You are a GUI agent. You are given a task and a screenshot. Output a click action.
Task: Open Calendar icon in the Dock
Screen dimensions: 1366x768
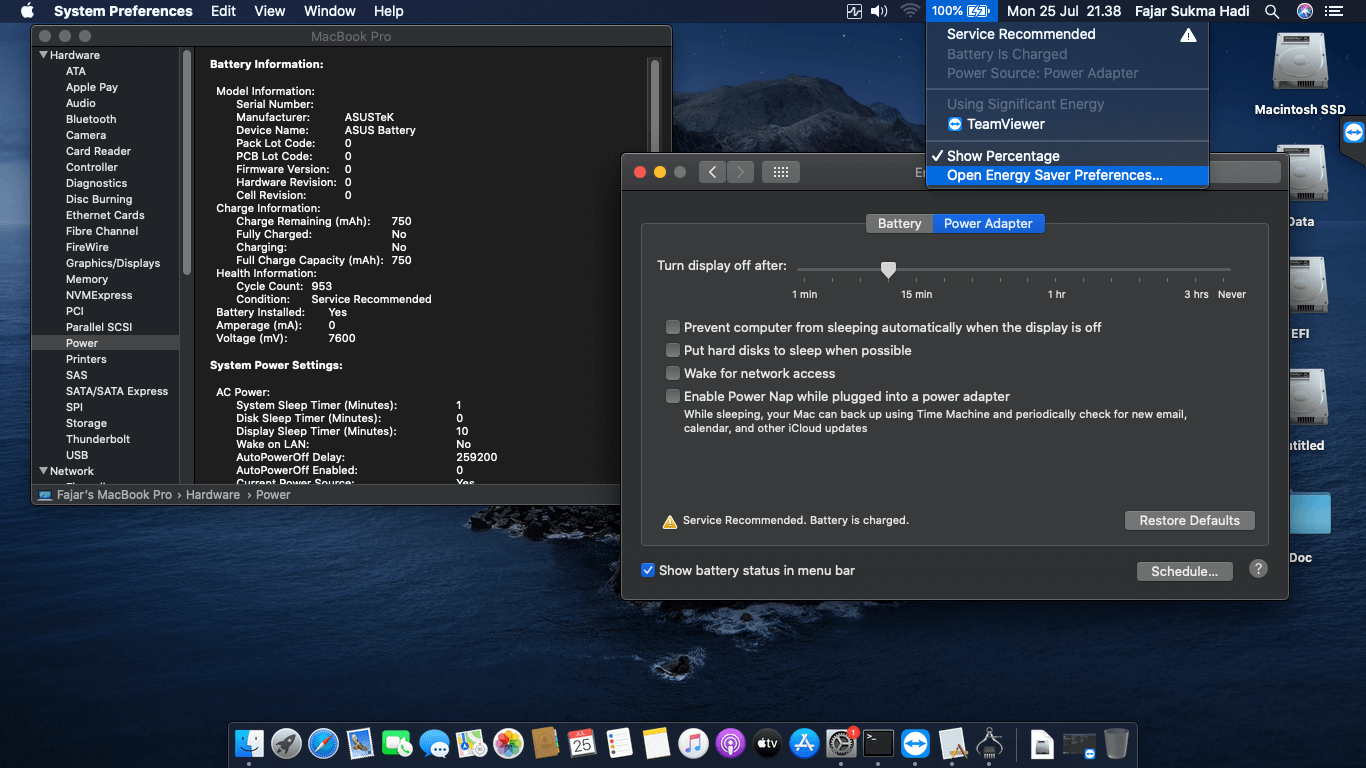(582, 743)
